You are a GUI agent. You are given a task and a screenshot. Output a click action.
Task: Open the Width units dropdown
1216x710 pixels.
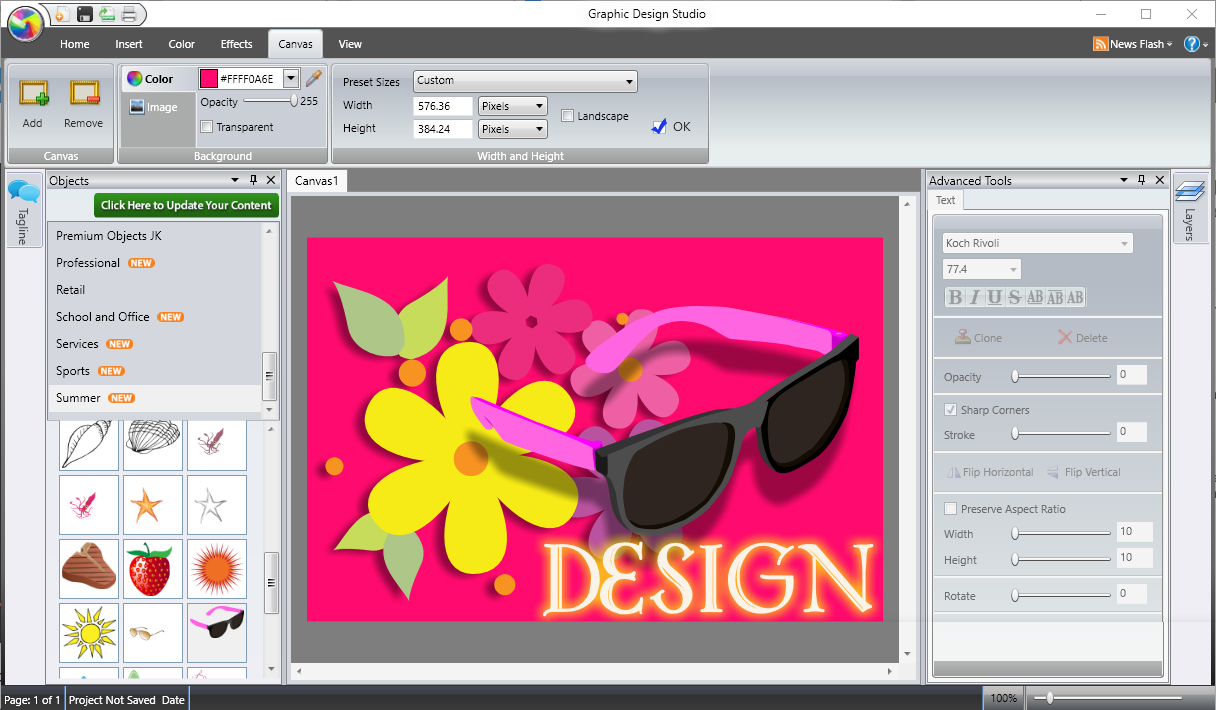point(513,105)
